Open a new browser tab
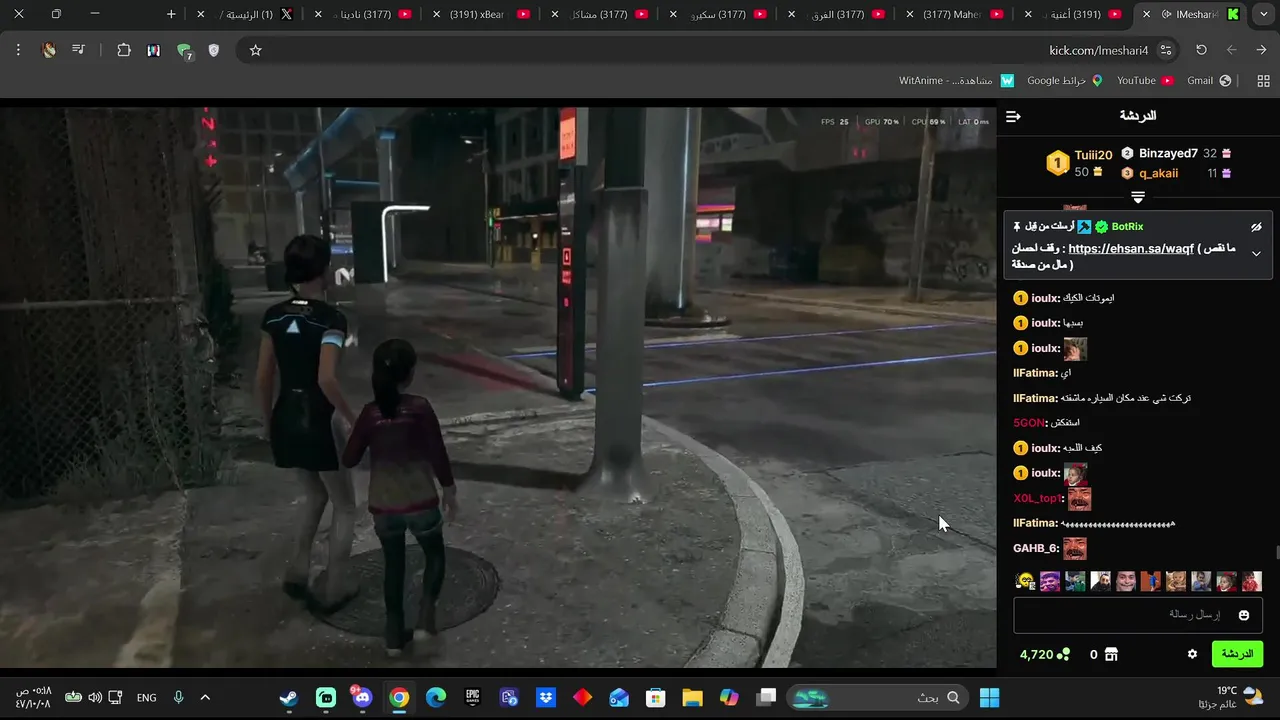Screen dimensions: 1280x720 171,14
